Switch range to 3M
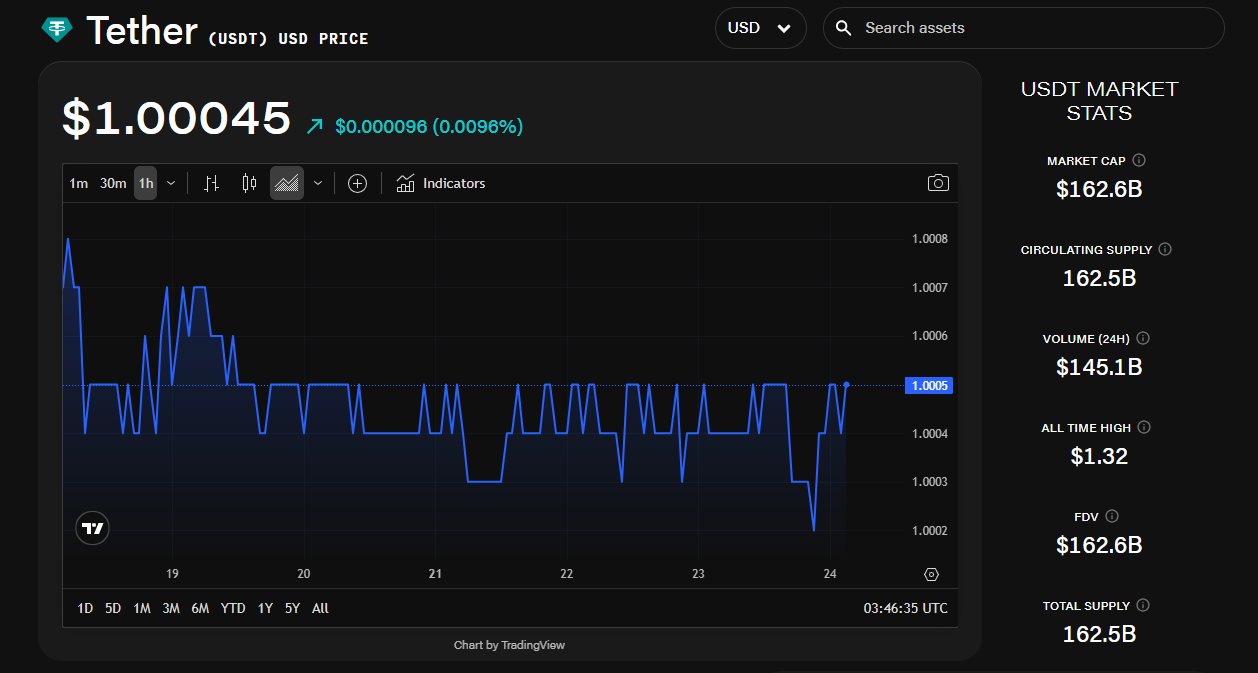This screenshot has height=673, width=1258. [x=171, y=608]
